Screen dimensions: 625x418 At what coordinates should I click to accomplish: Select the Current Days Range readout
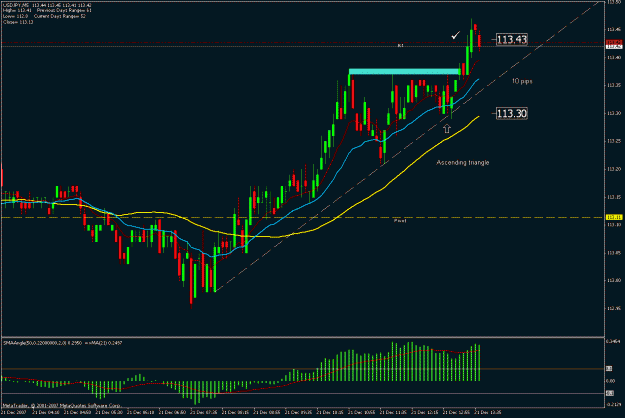click(60, 16)
